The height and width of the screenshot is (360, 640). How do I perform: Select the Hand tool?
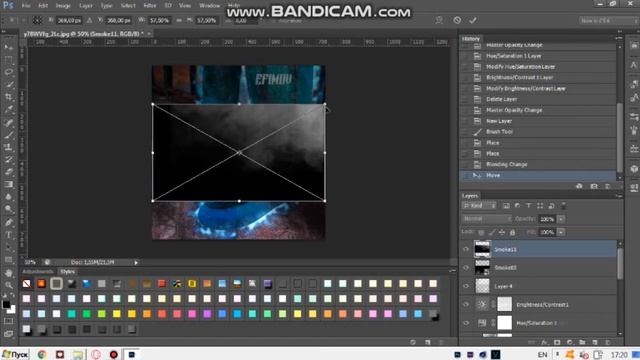9,273
